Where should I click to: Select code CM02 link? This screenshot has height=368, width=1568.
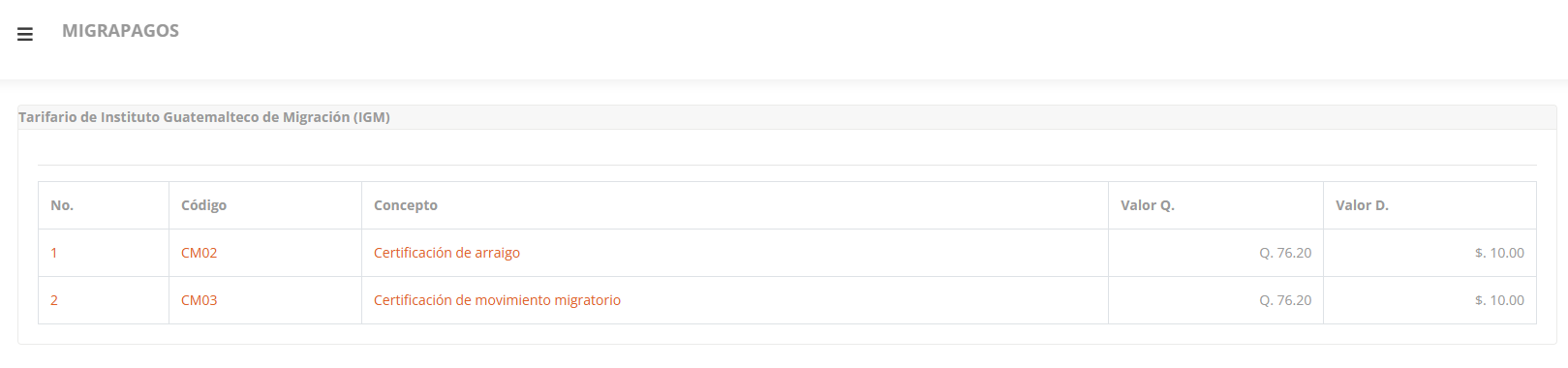click(199, 253)
